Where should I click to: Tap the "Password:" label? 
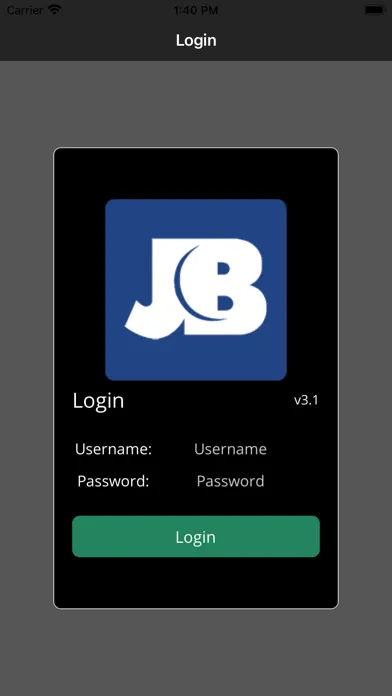pyautogui.click(x=114, y=481)
